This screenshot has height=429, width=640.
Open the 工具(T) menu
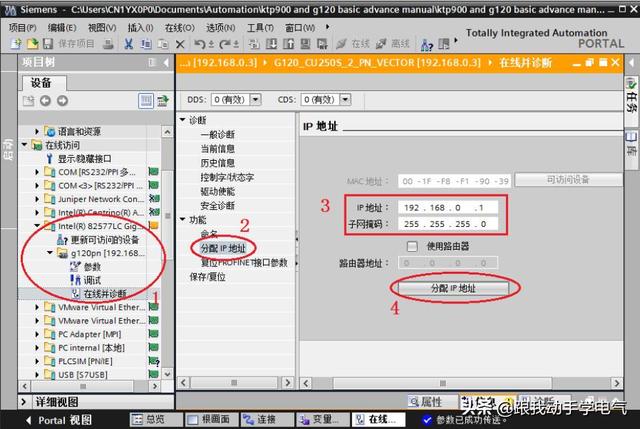(x=260, y=27)
